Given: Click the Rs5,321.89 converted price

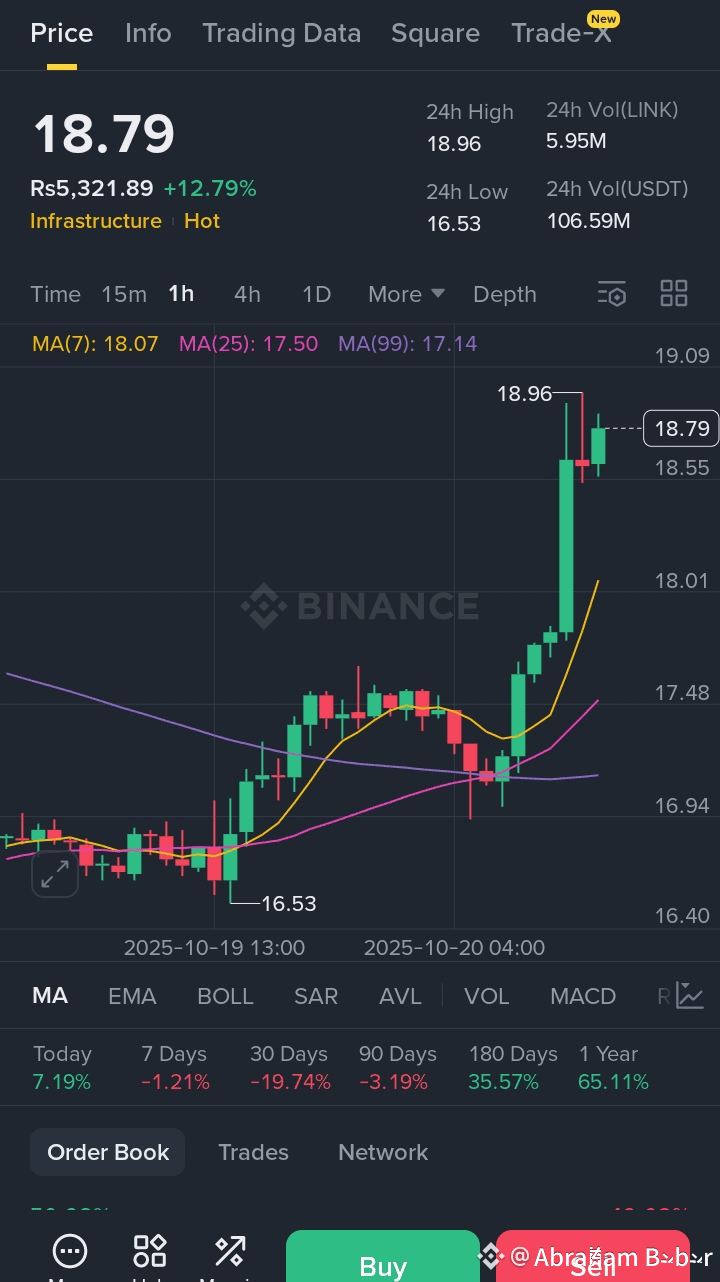Looking at the screenshot, I should click(92, 188).
